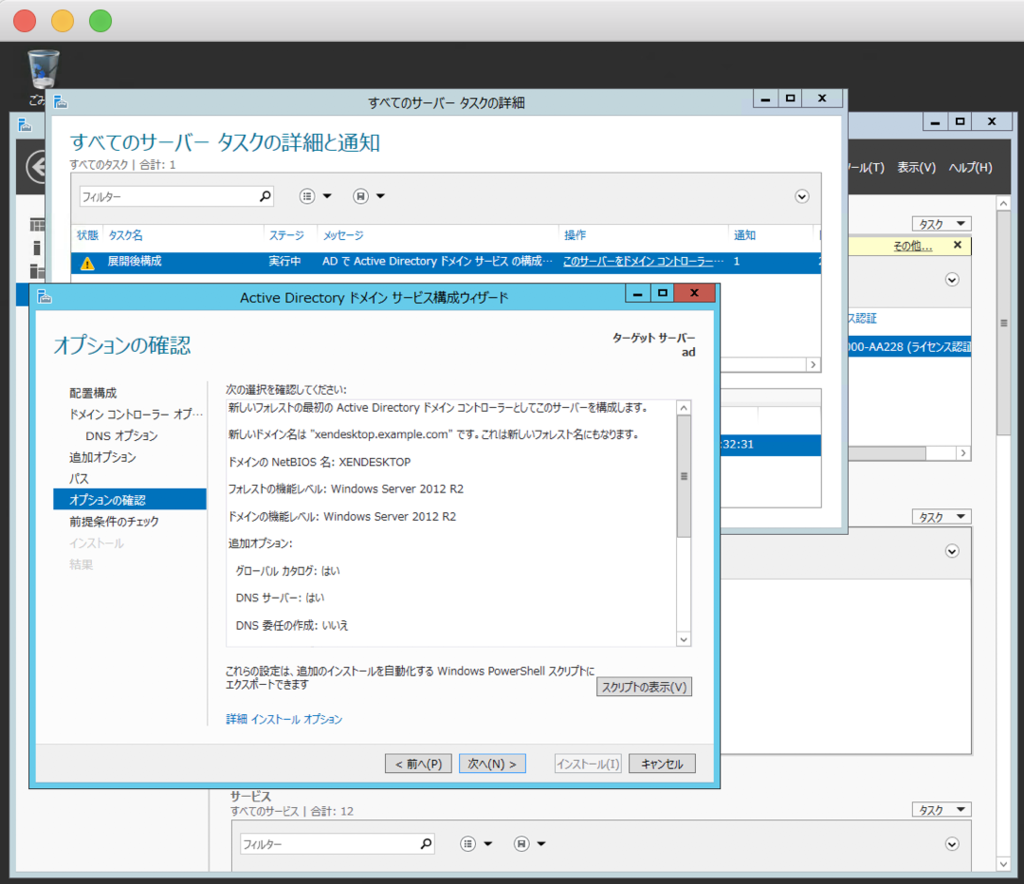Screen dimensions: 1024x884
Task: Expand the Task Details filter panel chevron
Action: tap(802, 197)
